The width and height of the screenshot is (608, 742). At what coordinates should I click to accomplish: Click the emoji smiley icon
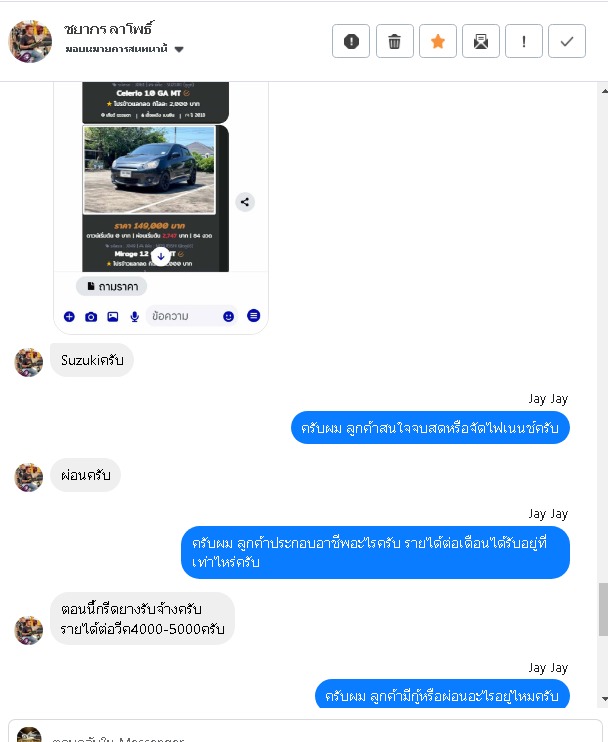(229, 317)
